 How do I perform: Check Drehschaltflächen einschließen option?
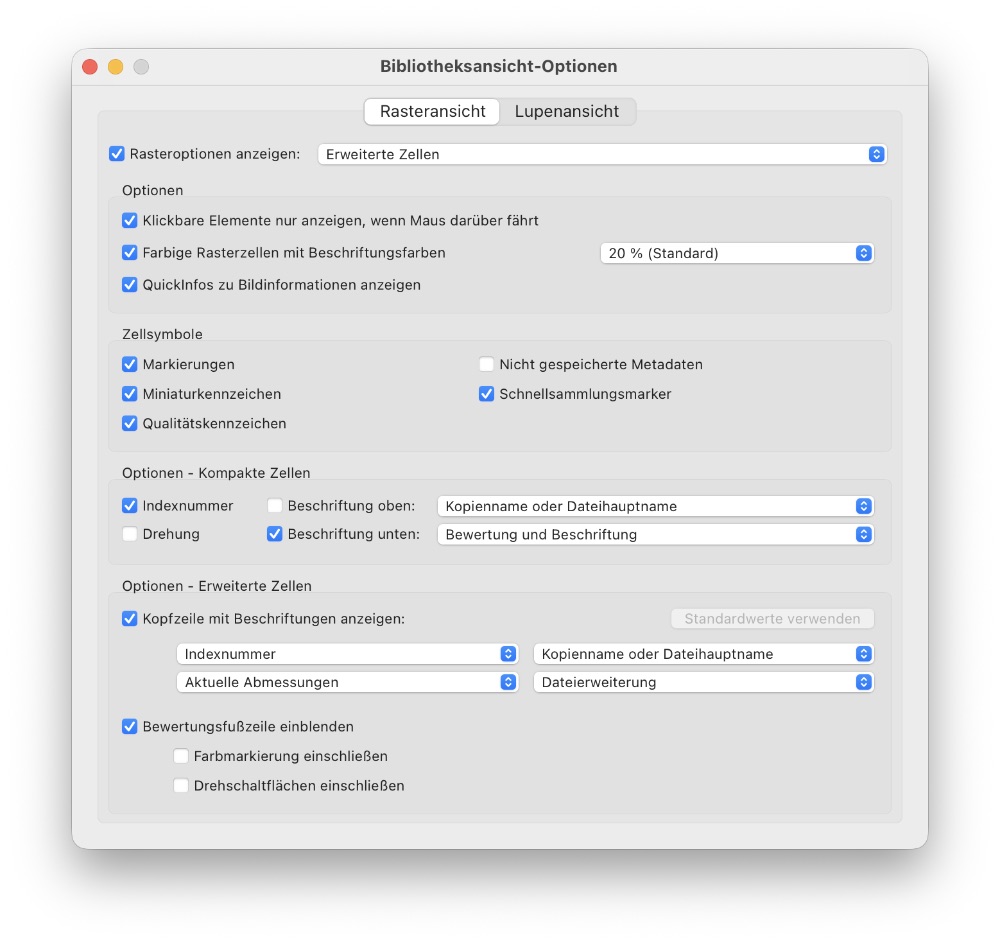point(181,786)
